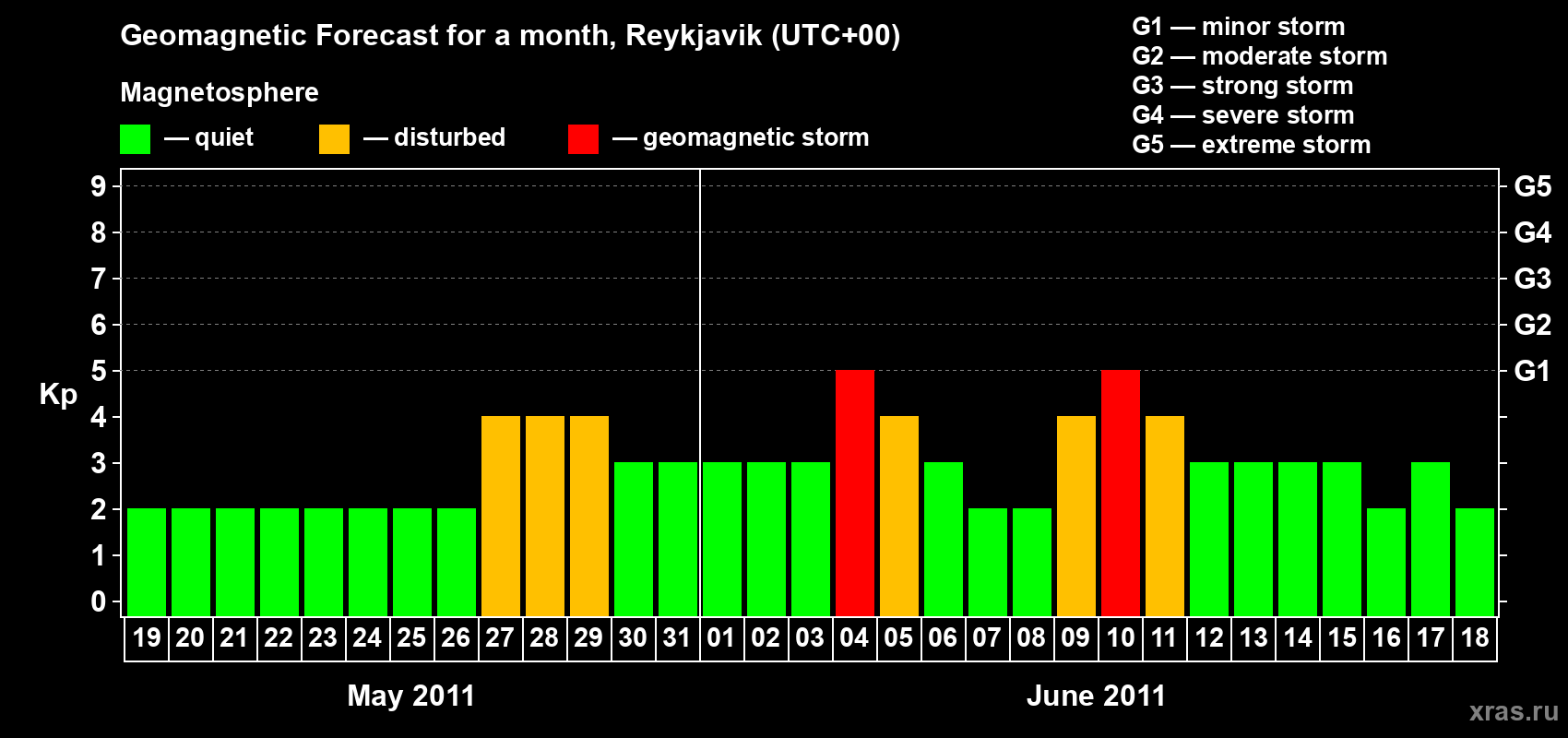1568x738 pixels.
Task: Select the orange bar for June 11
Action: click(1165, 516)
